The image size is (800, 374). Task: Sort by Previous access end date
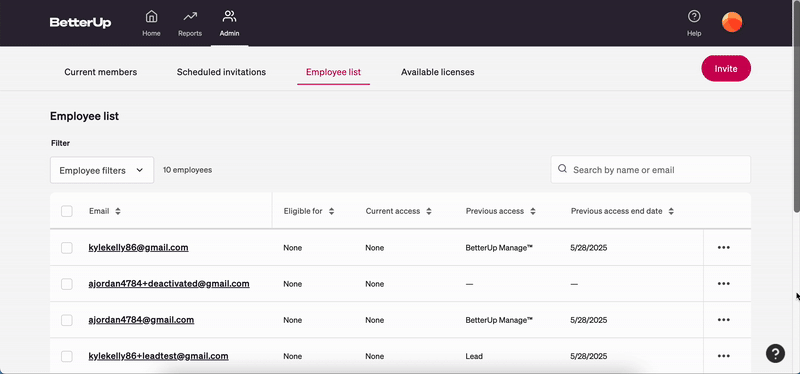pyautogui.click(x=671, y=211)
